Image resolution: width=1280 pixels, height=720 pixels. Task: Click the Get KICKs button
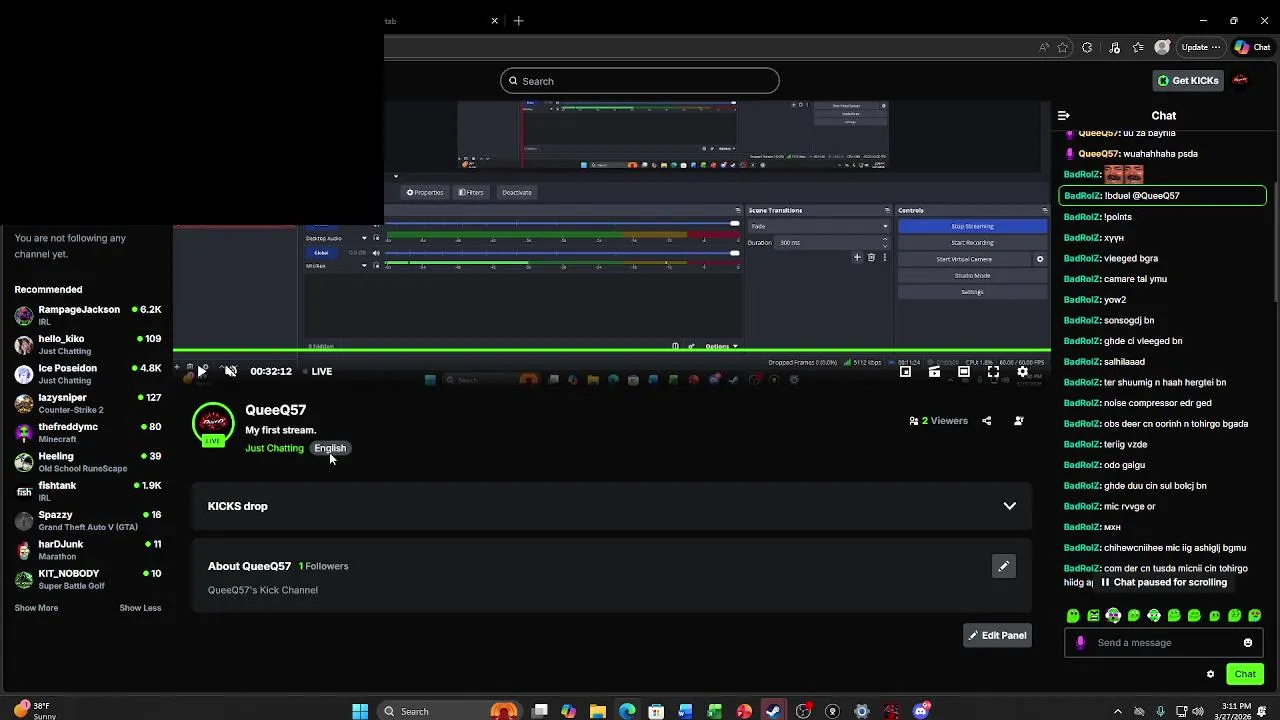point(1188,80)
